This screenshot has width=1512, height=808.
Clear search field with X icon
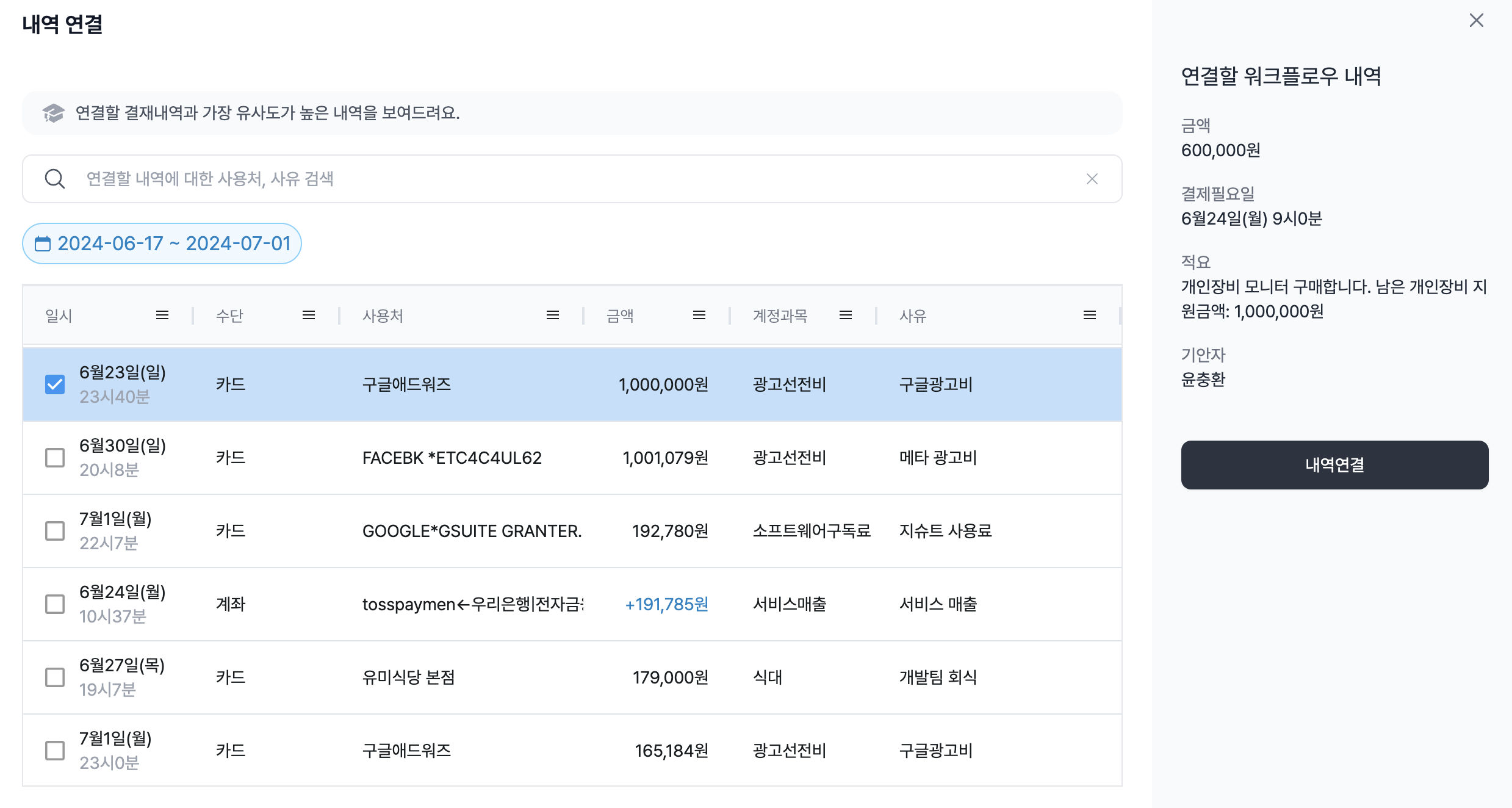tap(1092, 179)
